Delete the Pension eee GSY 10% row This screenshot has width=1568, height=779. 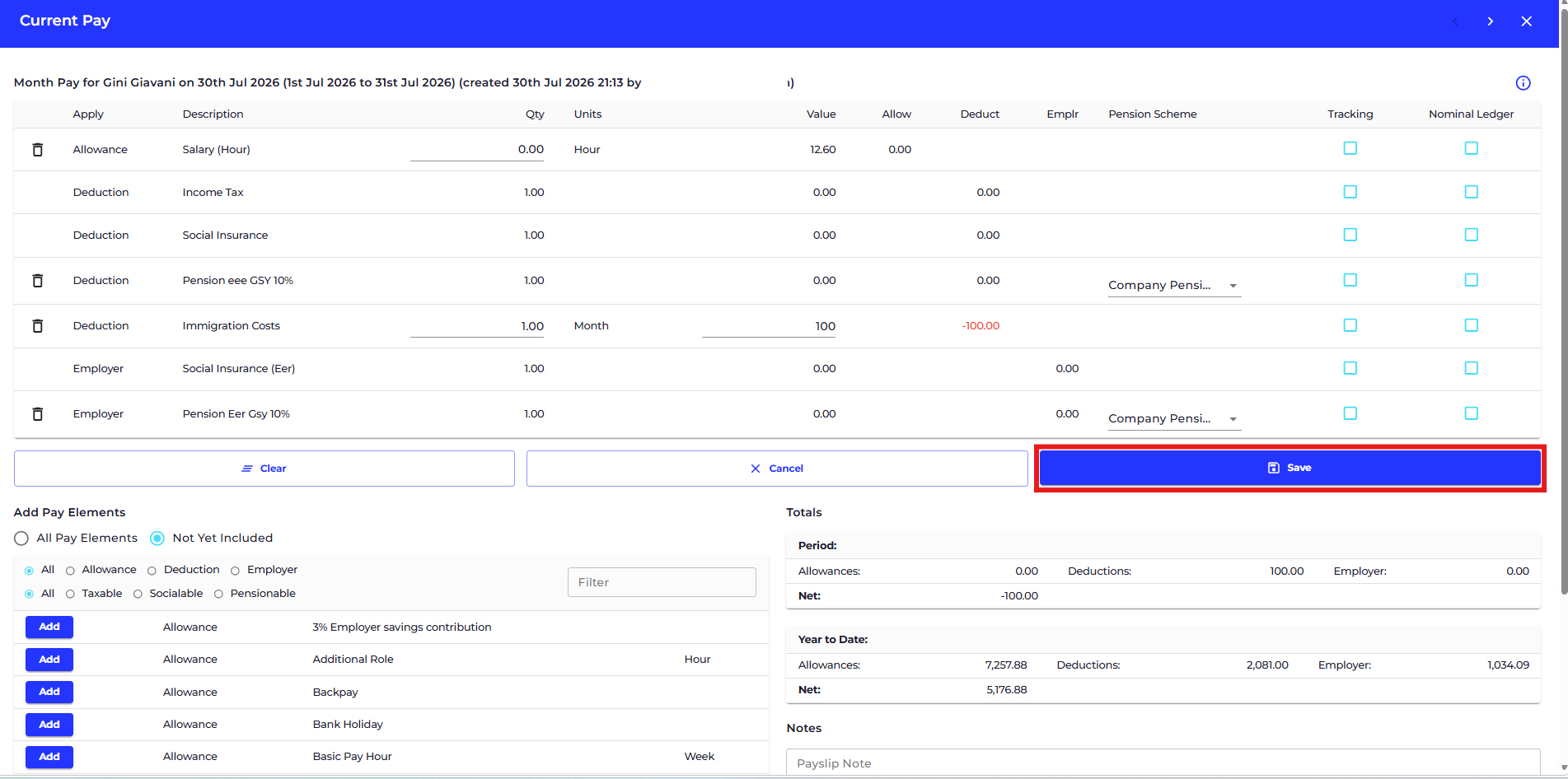[37, 281]
